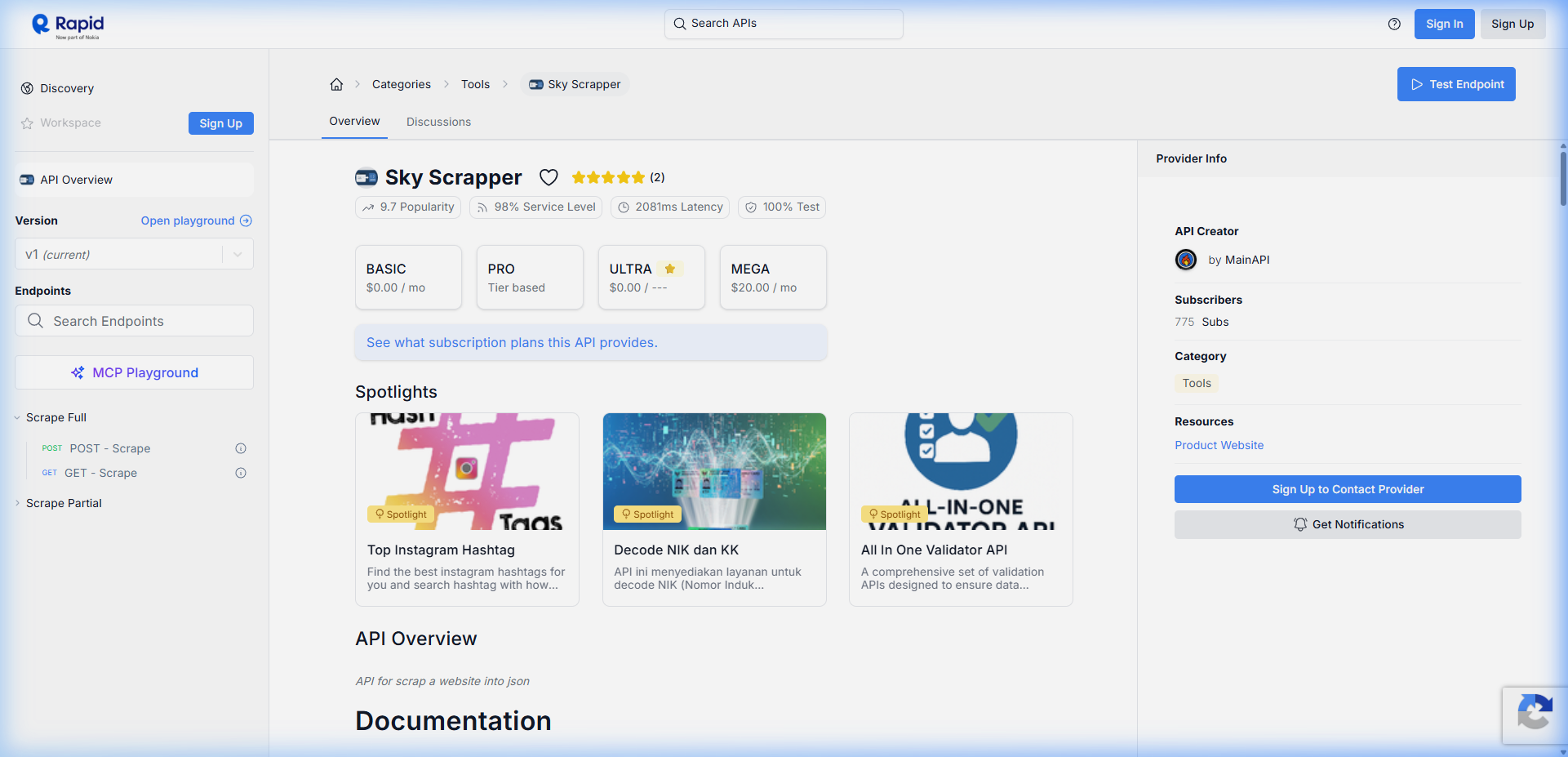Click the Test Endpoint button

(1456, 84)
